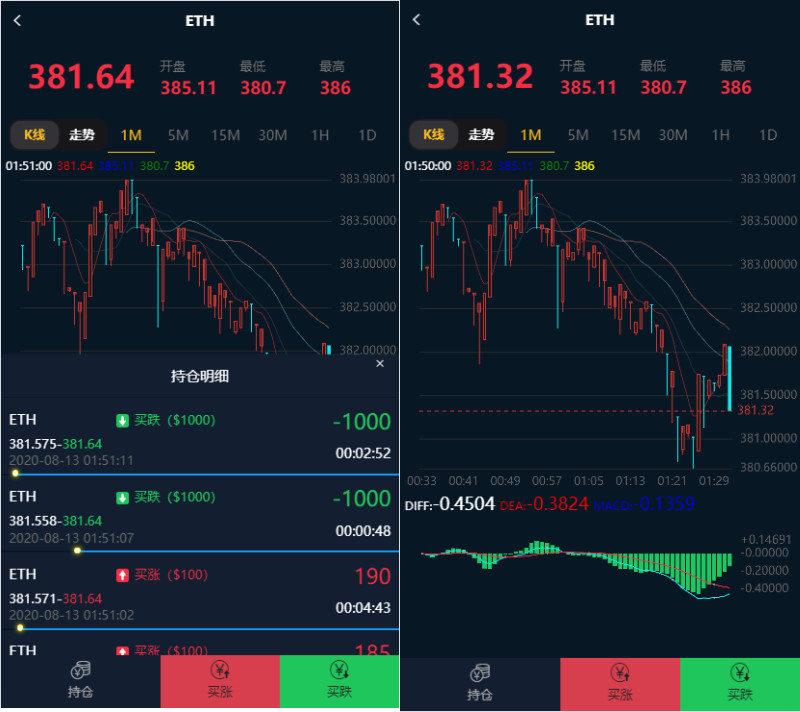Image resolution: width=800 pixels, height=712 pixels.
Task: Click progress dot for 01:51:07 position
Action: (77, 550)
